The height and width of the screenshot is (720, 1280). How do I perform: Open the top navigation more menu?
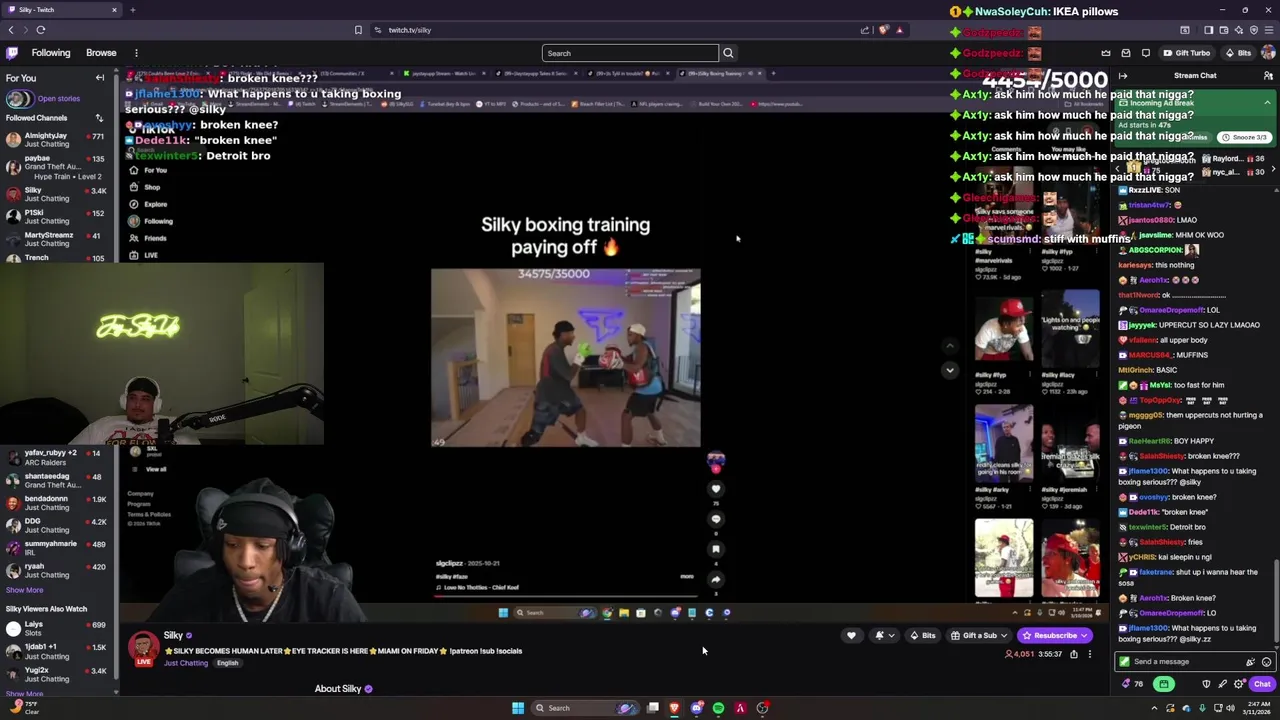[x=136, y=53]
